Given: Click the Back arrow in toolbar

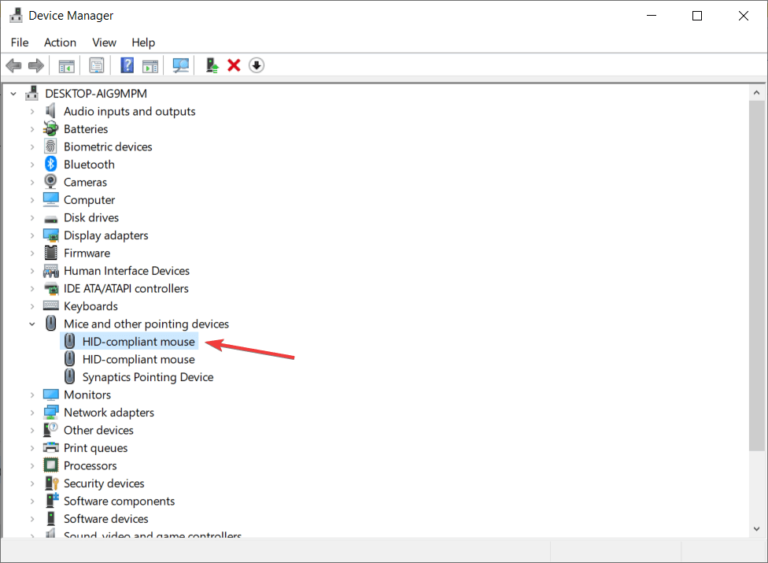Looking at the screenshot, I should click(14, 65).
